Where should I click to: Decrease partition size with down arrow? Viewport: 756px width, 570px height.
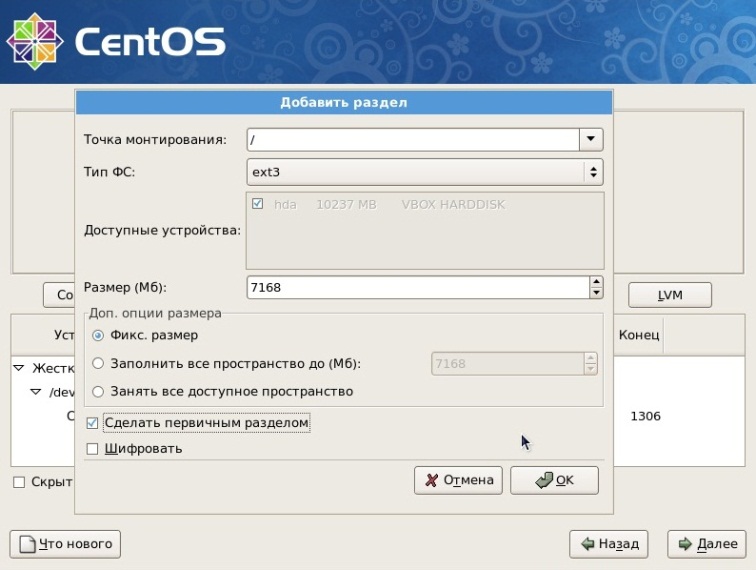coord(596,293)
